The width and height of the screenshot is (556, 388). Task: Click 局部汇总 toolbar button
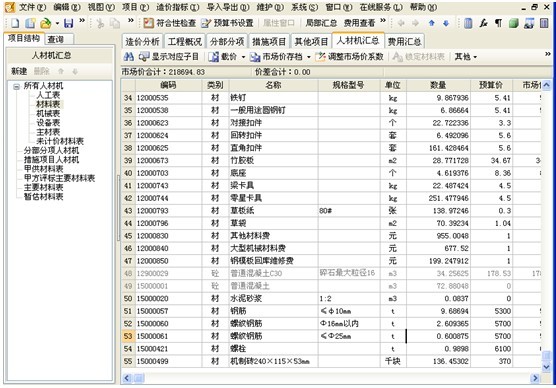[x=321, y=23]
